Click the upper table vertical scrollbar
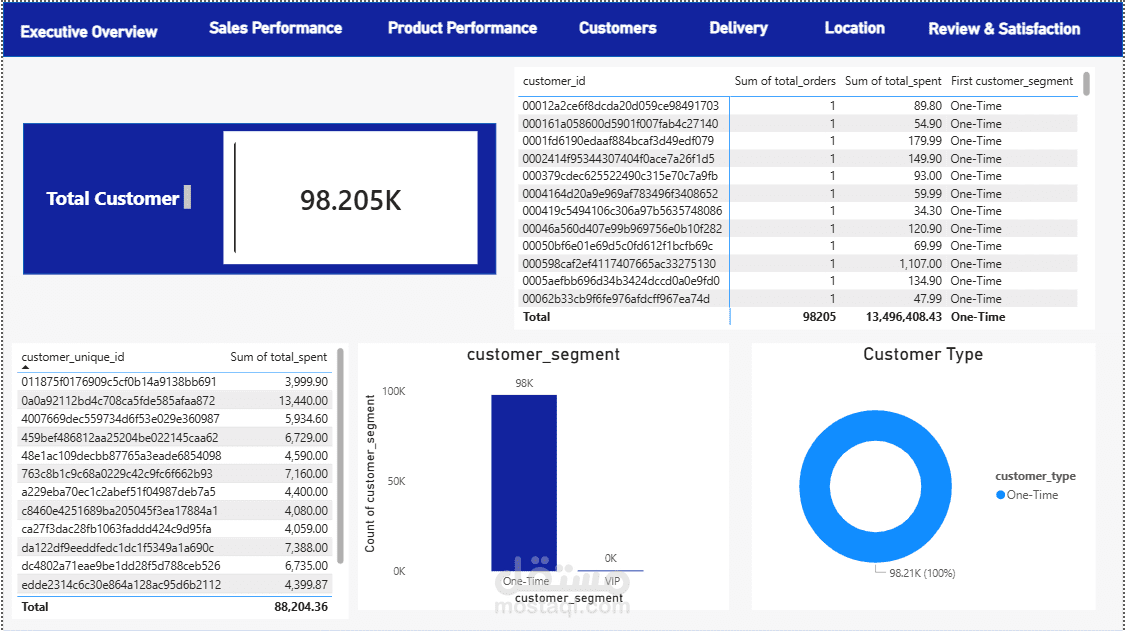 pyautogui.click(x=1086, y=83)
